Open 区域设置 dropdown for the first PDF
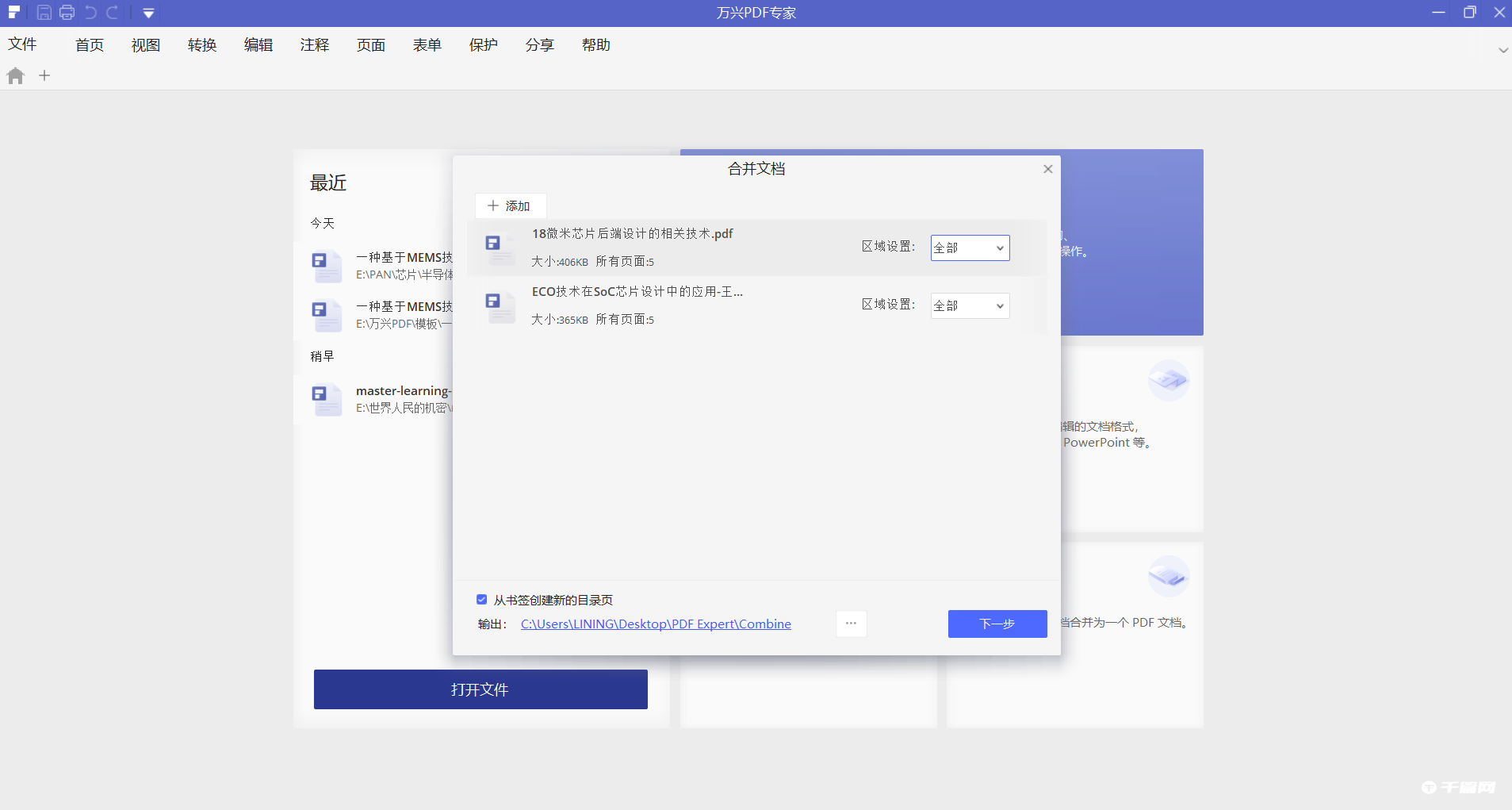This screenshot has height=810, width=1512. (x=969, y=248)
